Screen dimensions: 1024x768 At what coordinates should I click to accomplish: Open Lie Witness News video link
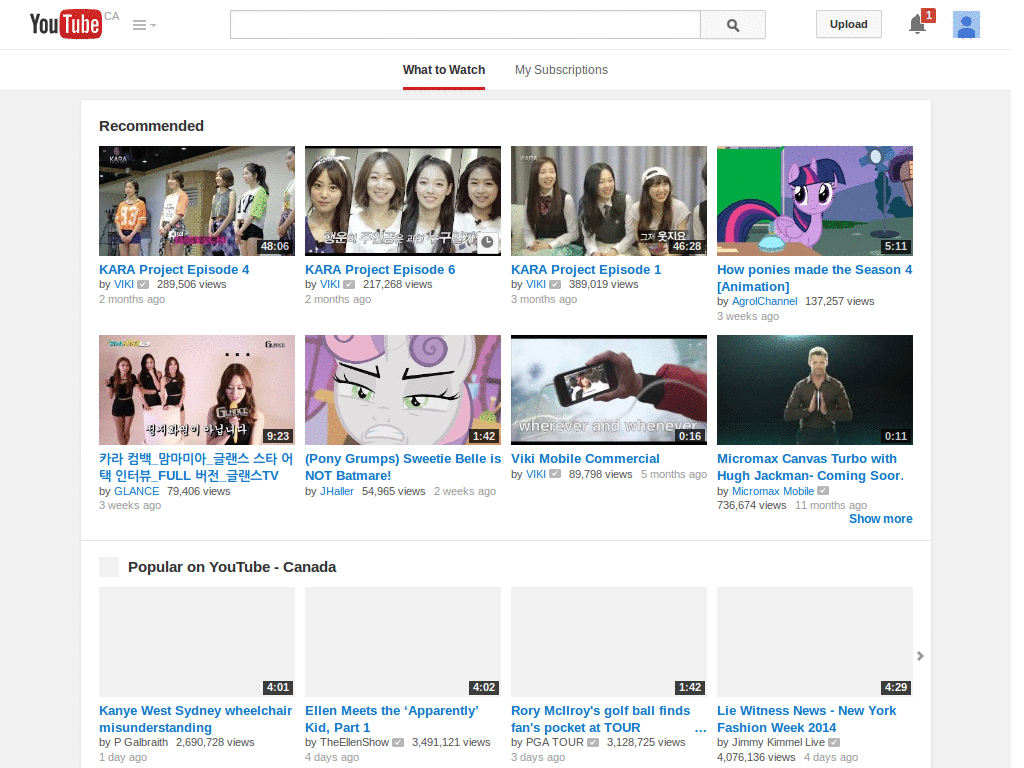pos(807,719)
